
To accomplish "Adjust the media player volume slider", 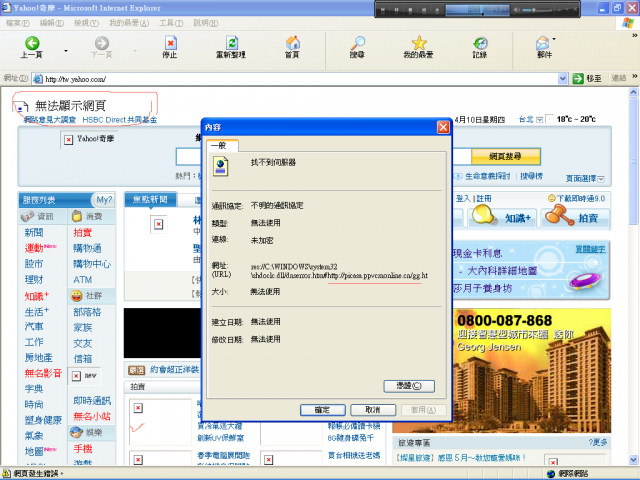I will 534,10.
